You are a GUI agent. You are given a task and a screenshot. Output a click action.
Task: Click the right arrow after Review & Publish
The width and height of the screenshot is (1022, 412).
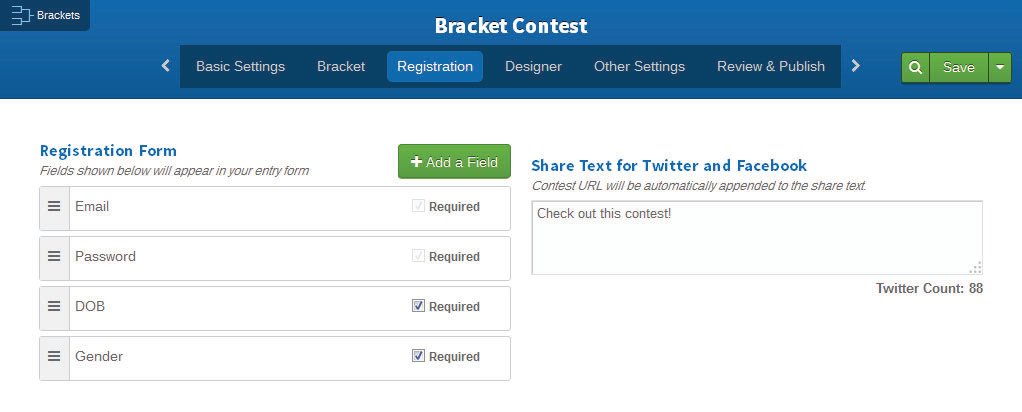856,66
